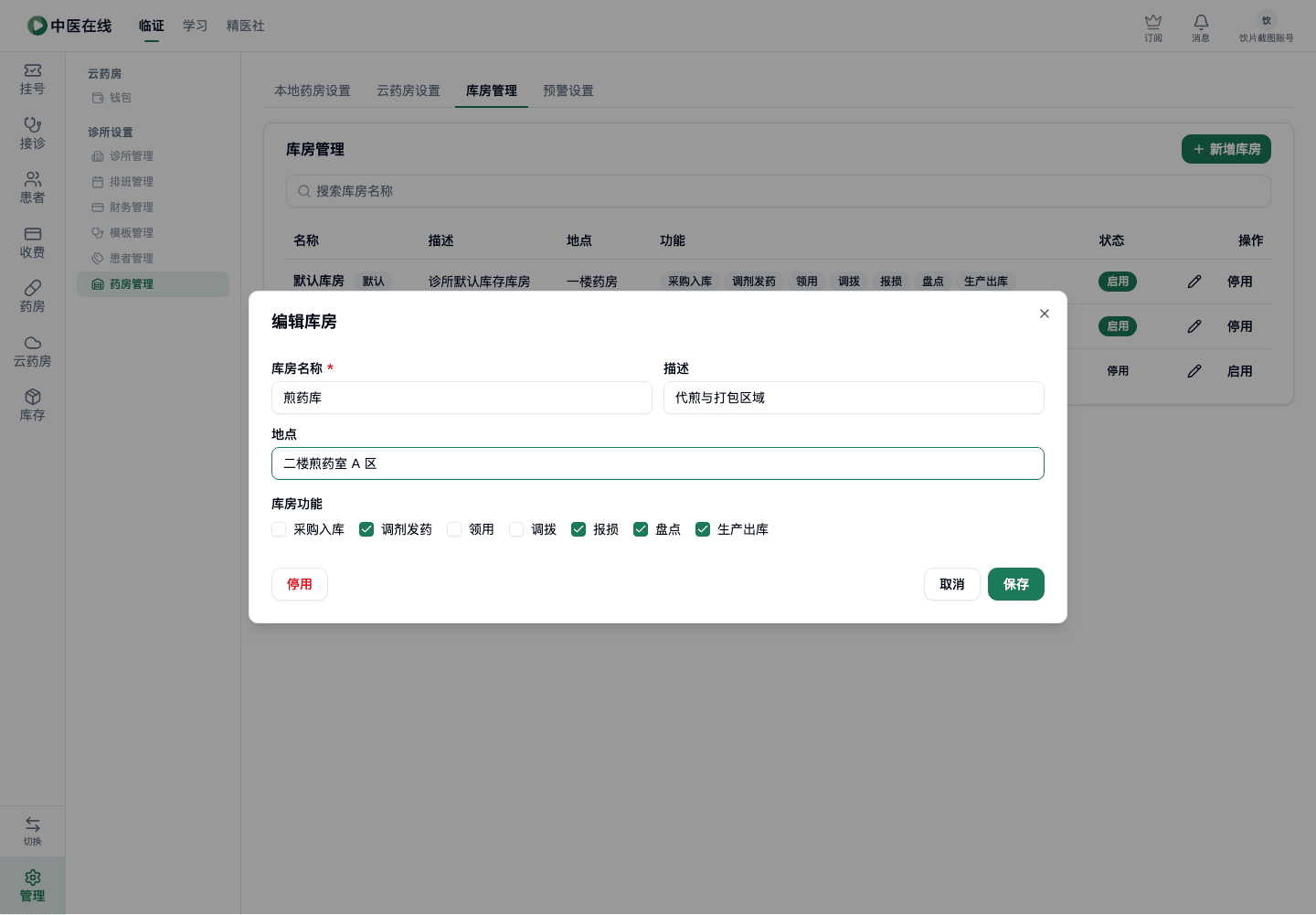
Task: Uncheck 调剂发药 checkbox
Action: point(366,529)
